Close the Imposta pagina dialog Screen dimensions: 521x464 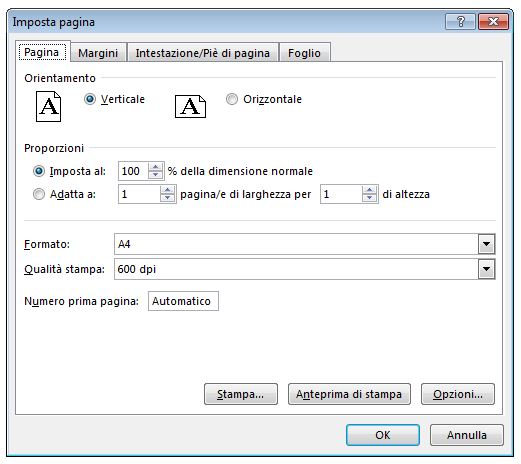point(493,22)
